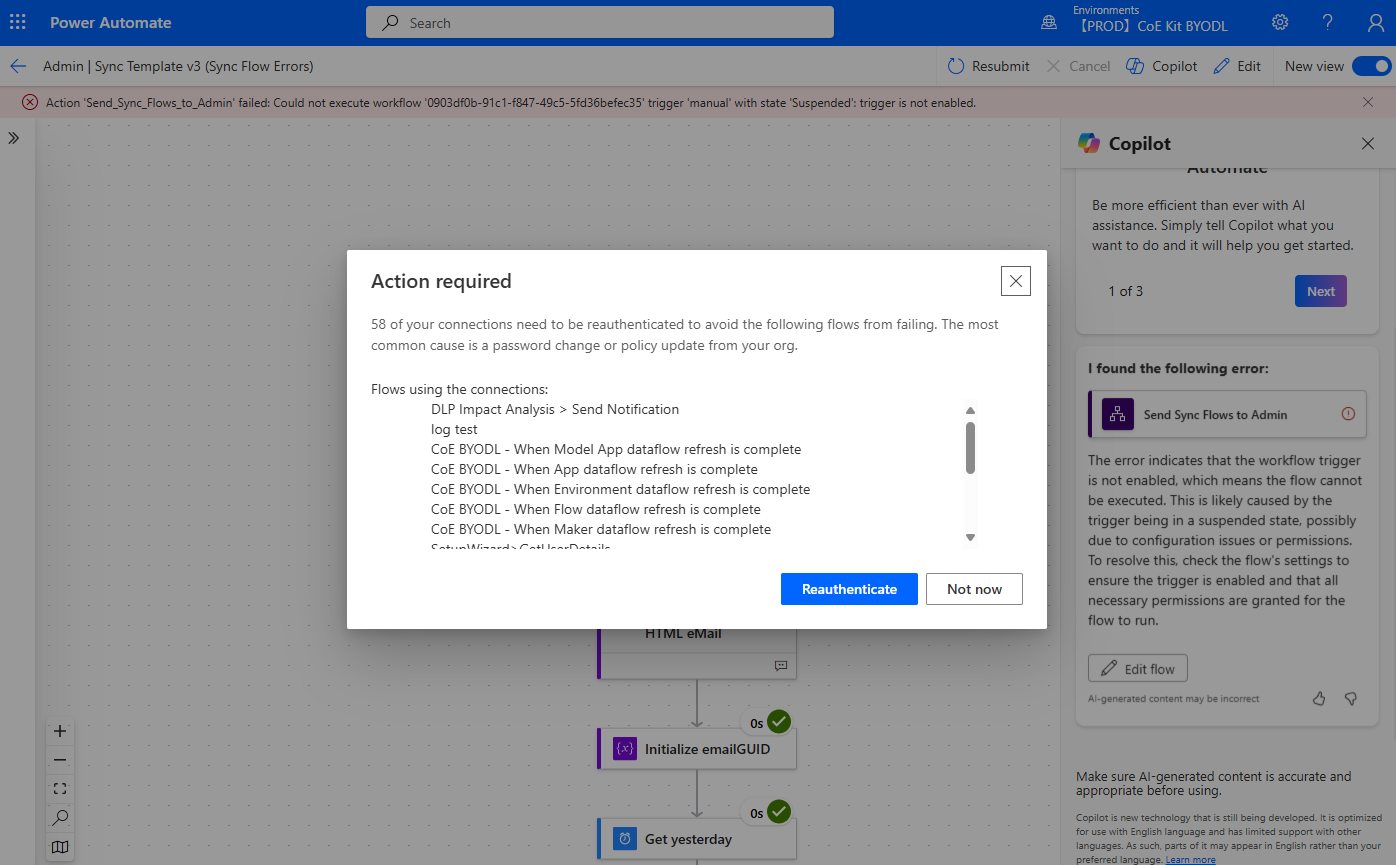Click Edit in the command bar
1396x865 pixels.
(x=1237, y=66)
